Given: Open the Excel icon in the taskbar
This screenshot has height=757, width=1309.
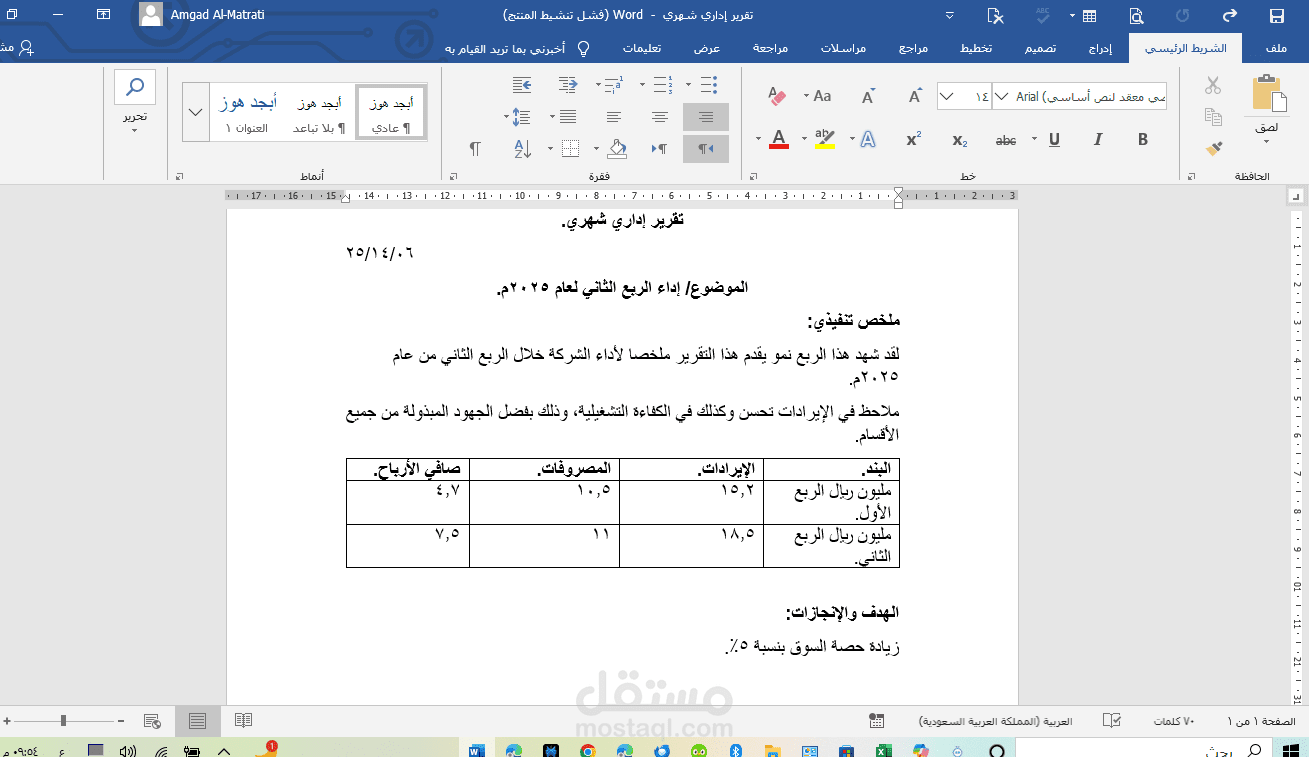Looking at the screenshot, I should tap(884, 750).
